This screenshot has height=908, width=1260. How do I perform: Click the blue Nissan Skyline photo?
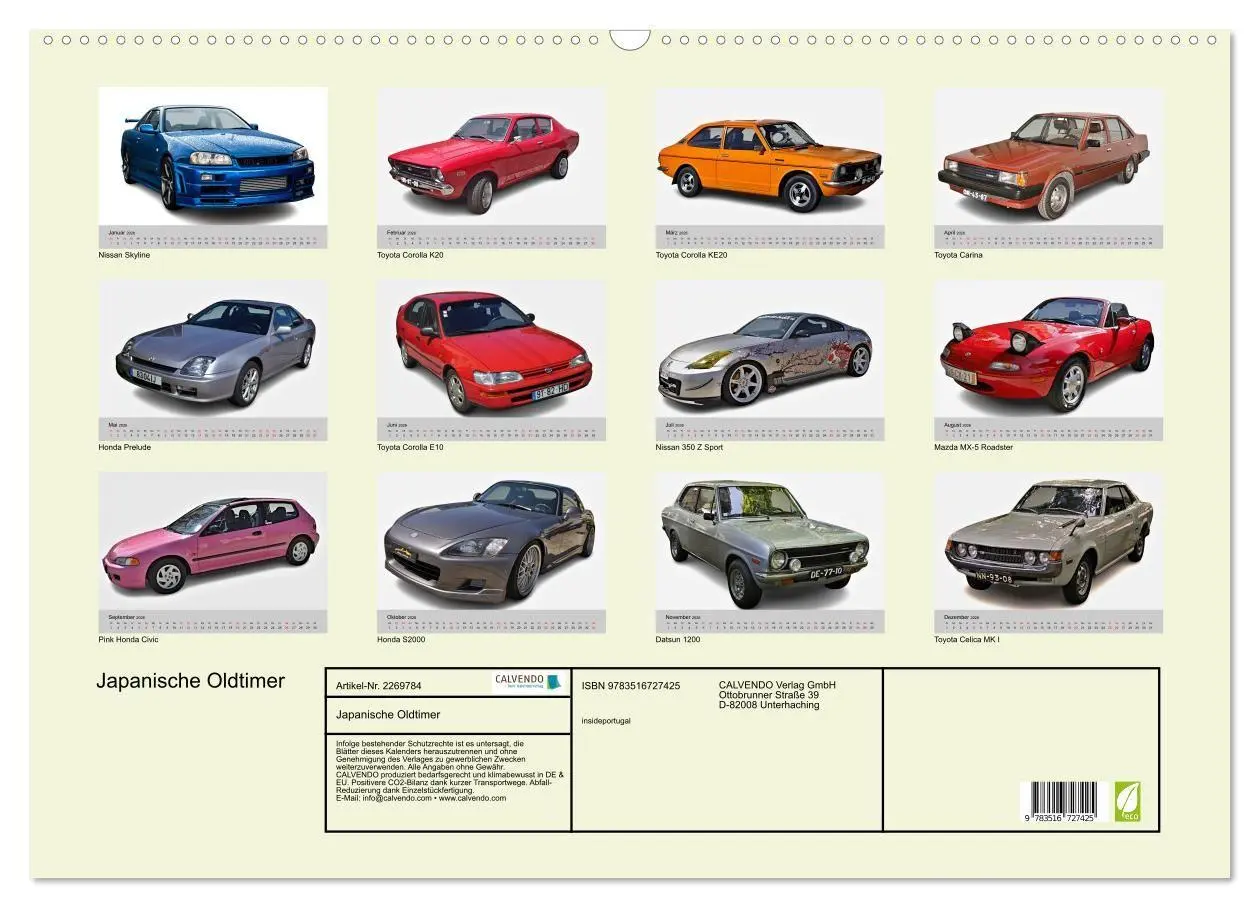tap(213, 156)
